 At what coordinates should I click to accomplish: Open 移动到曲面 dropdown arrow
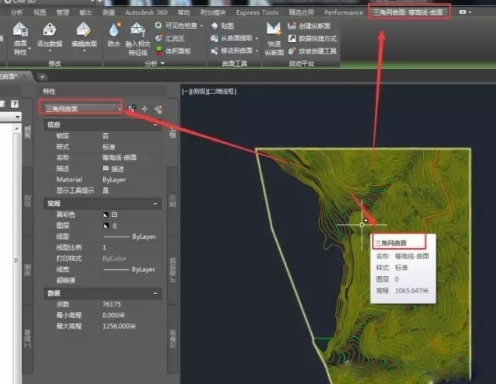click(x=257, y=51)
